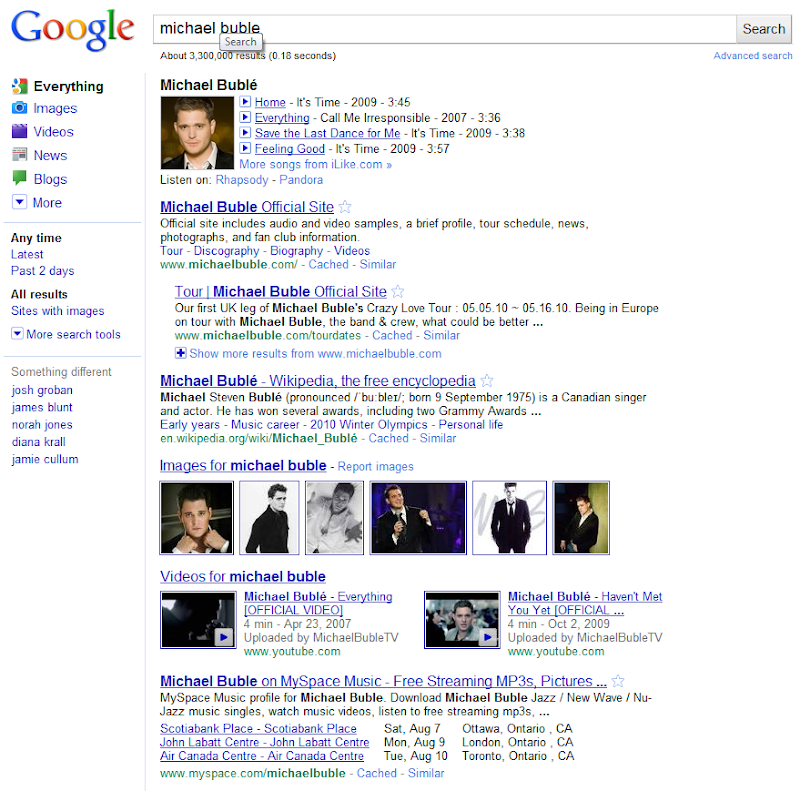Play the song Feeling Good
This screenshot has width=800, height=791.
(x=245, y=149)
